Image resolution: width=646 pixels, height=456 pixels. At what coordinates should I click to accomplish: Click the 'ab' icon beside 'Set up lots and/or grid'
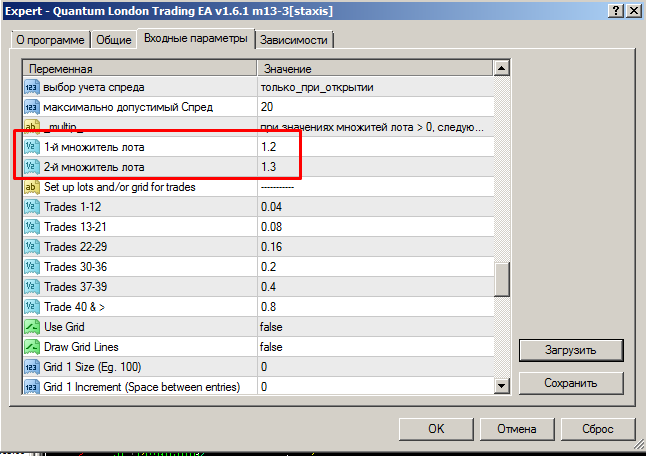click(32, 187)
